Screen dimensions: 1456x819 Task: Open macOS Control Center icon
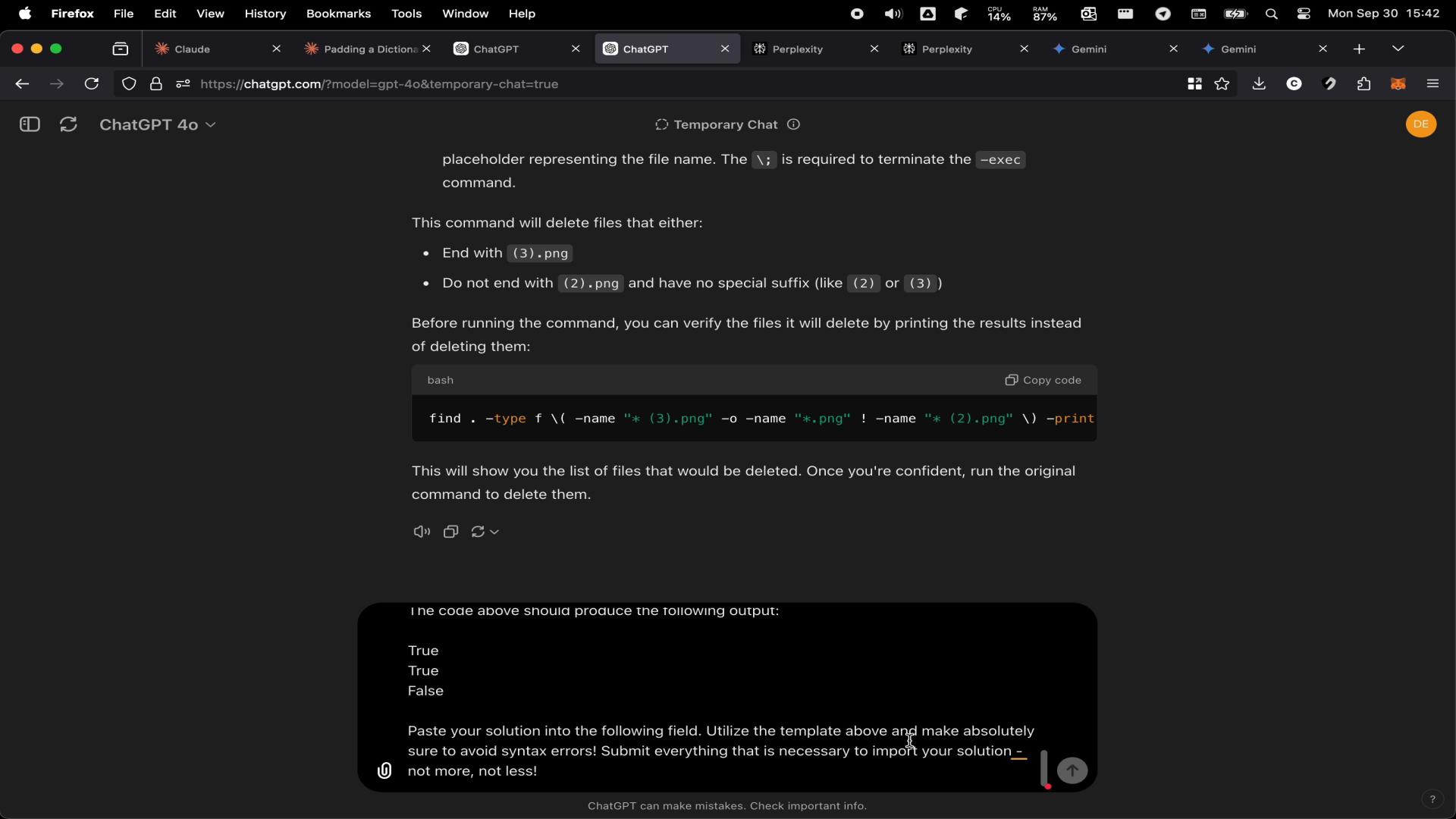click(1304, 14)
